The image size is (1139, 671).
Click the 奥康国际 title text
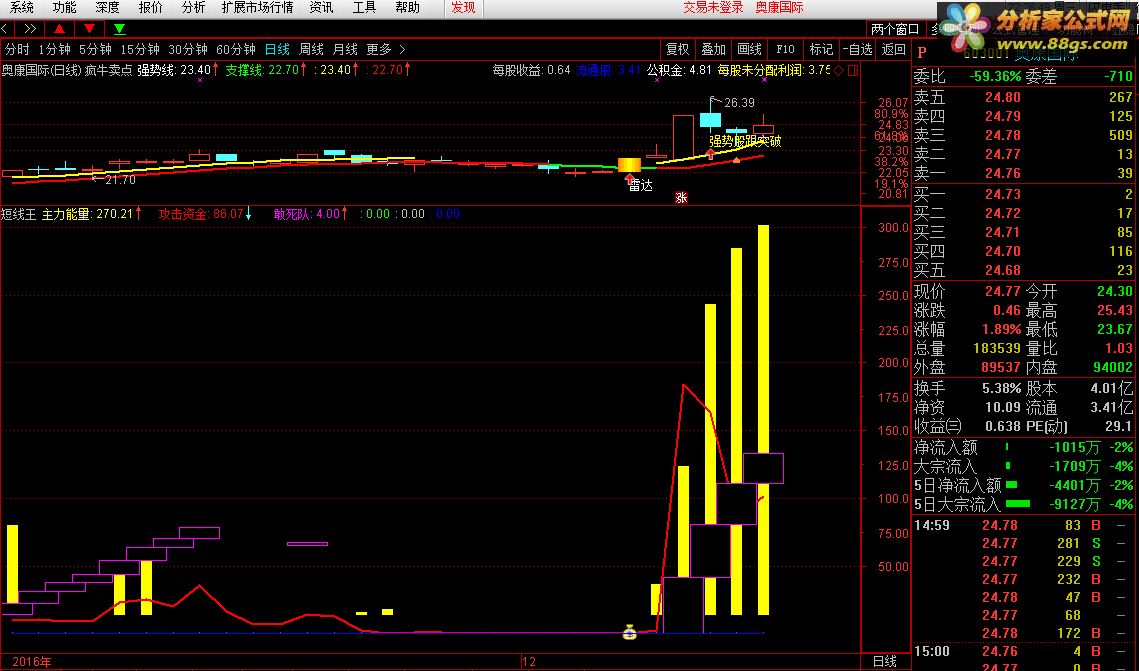point(779,7)
